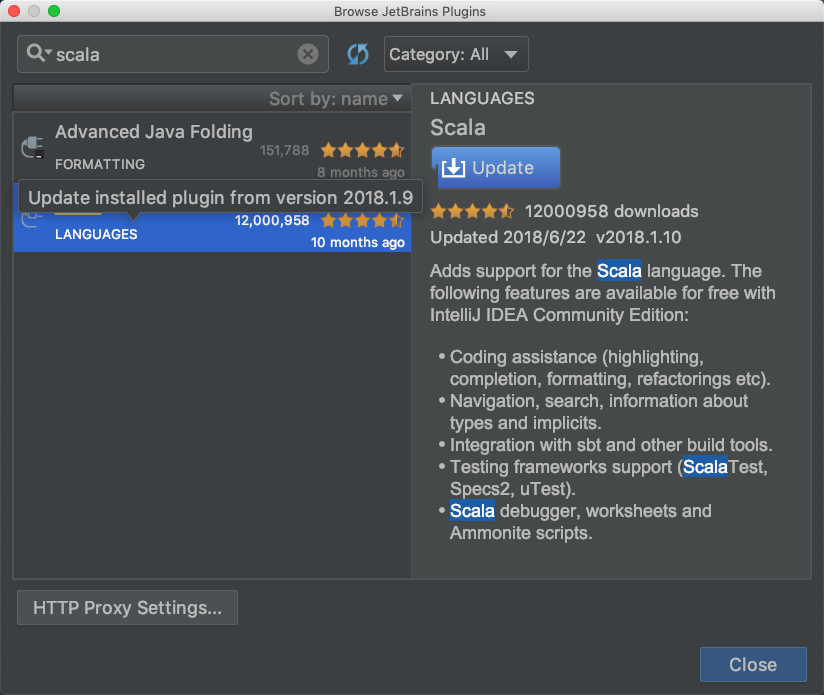Select the Advanced Java Folding plugin entry

212,147
